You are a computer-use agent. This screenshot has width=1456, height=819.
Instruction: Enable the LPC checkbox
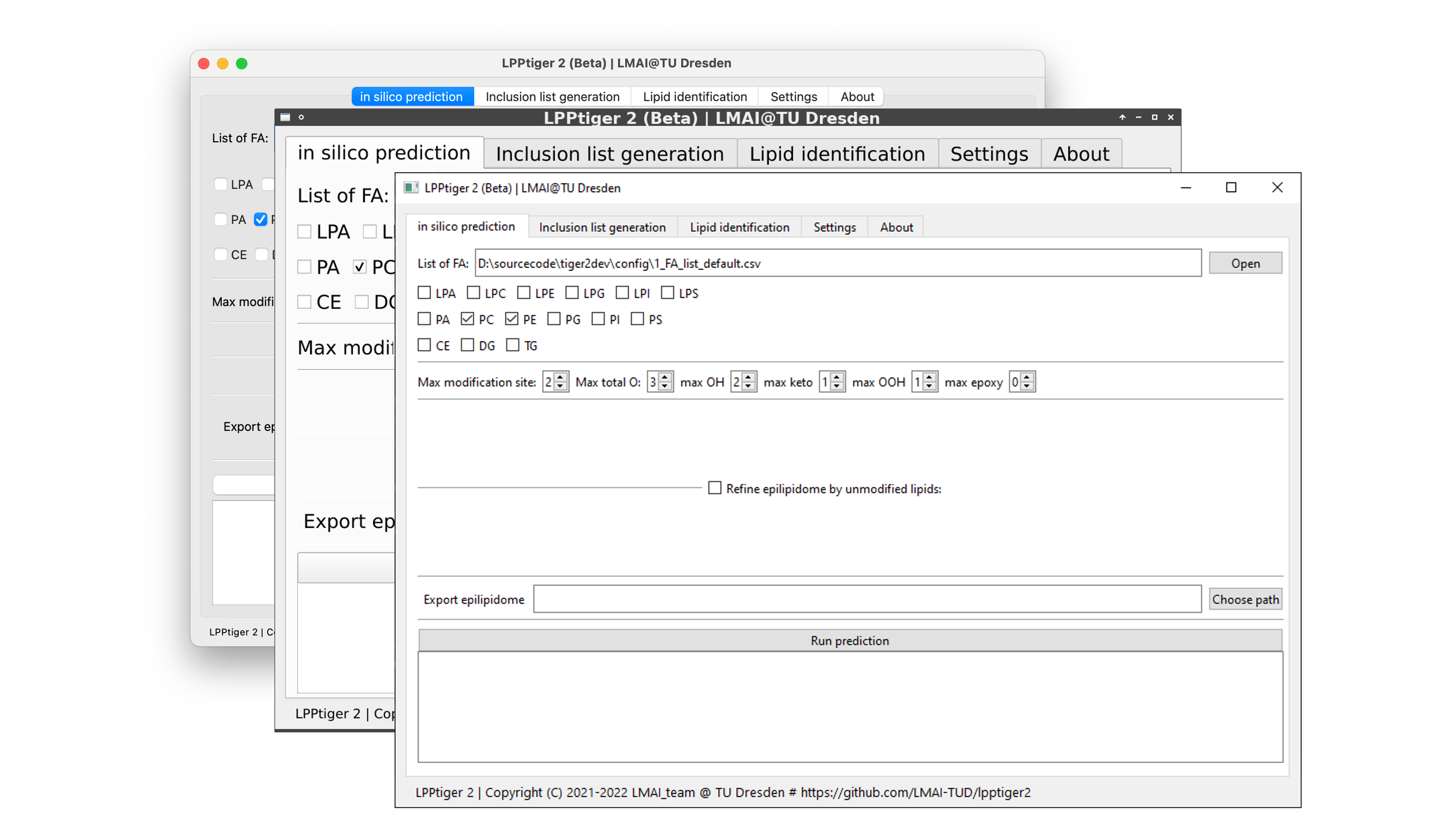pos(474,293)
